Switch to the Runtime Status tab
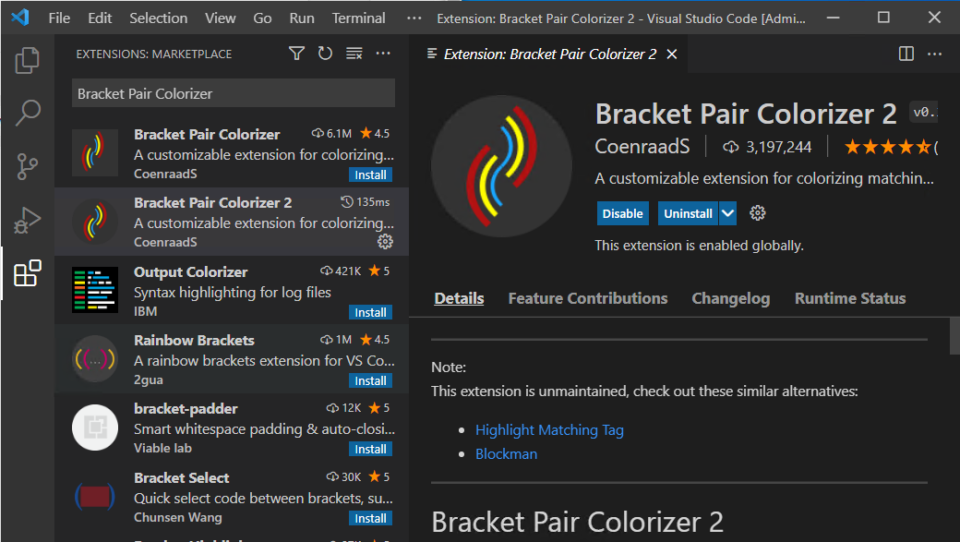Image resolution: width=960 pixels, height=542 pixels. pyautogui.click(x=850, y=298)
